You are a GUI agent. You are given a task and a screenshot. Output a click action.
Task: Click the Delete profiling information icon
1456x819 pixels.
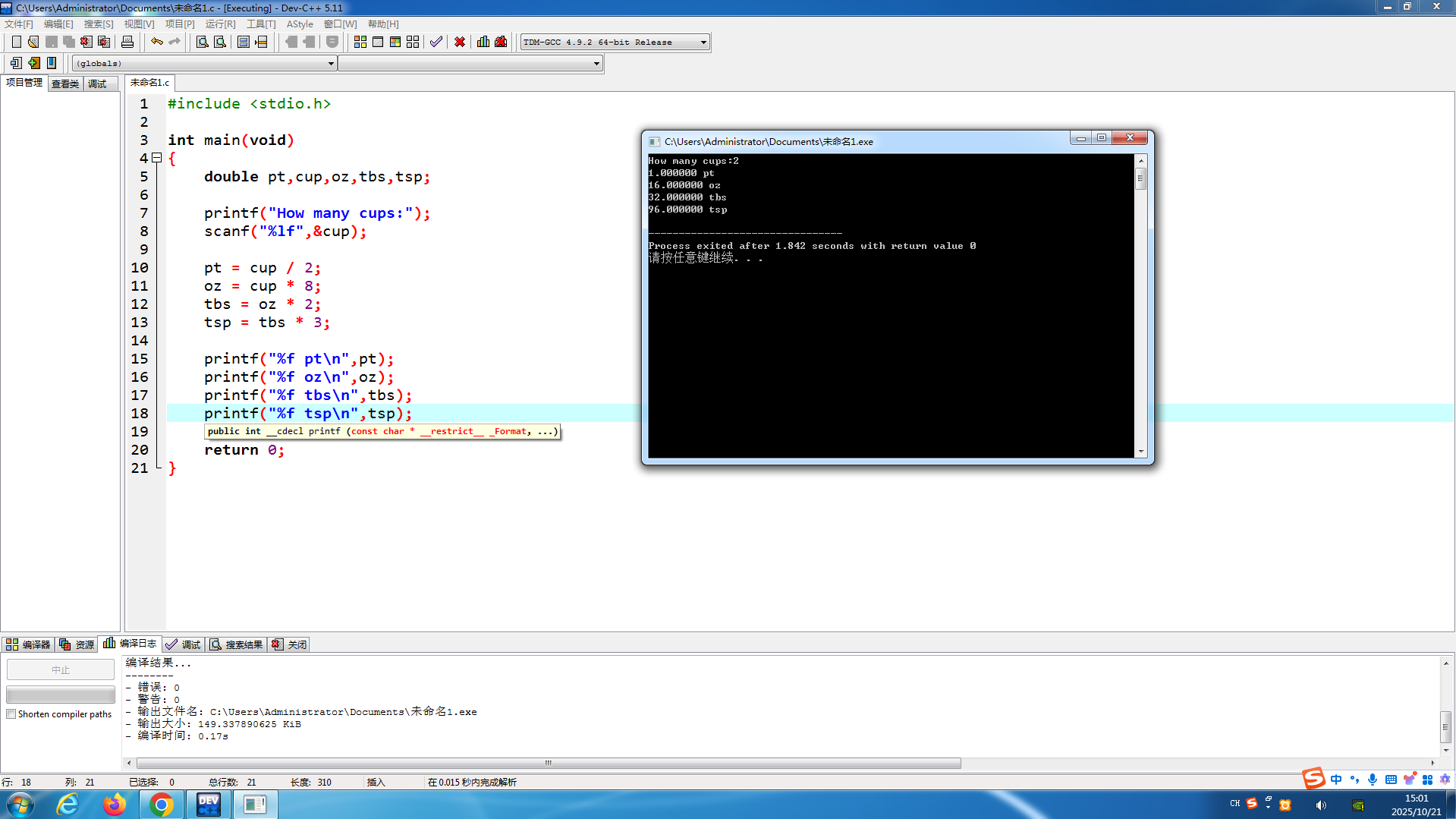(x=501, y=42)
